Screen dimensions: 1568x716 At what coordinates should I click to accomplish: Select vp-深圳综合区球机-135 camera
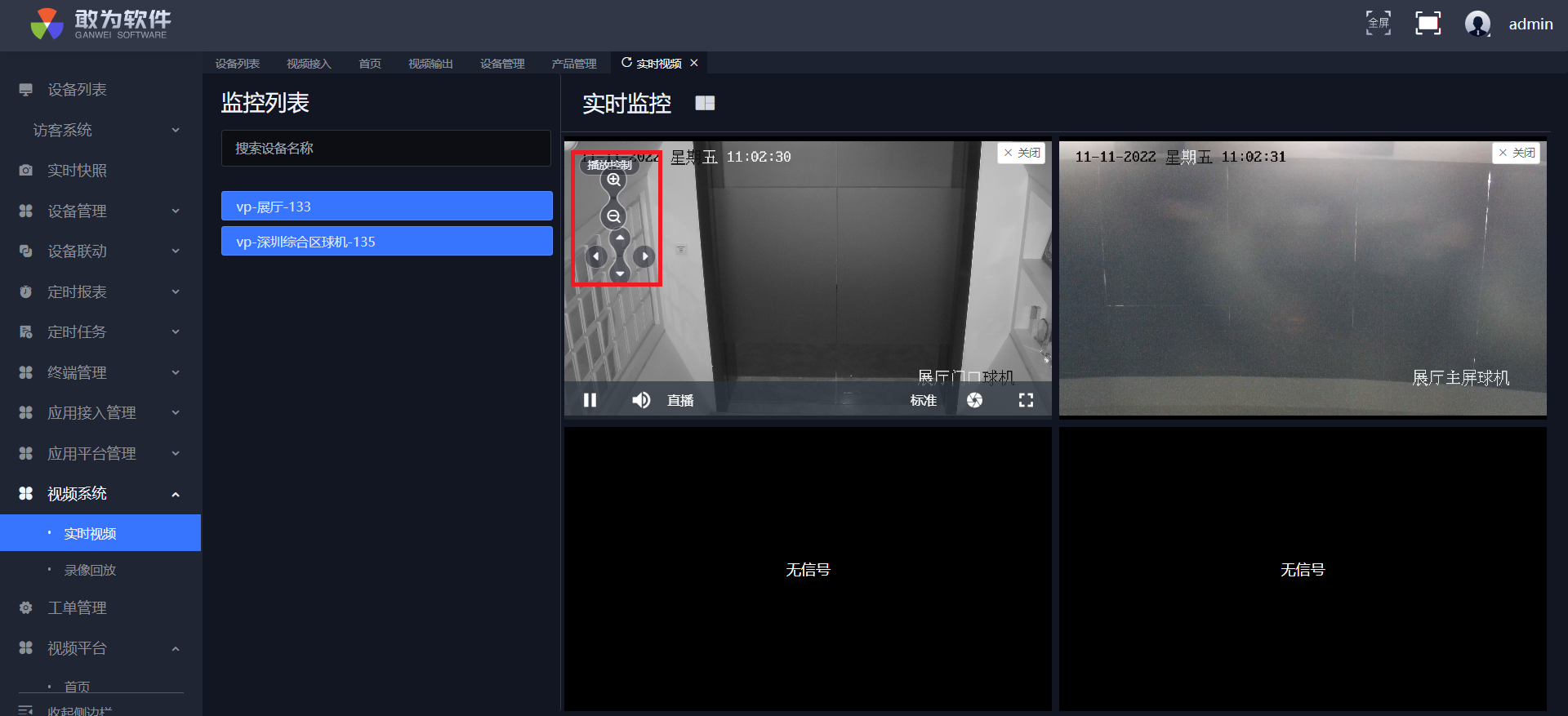387,241
